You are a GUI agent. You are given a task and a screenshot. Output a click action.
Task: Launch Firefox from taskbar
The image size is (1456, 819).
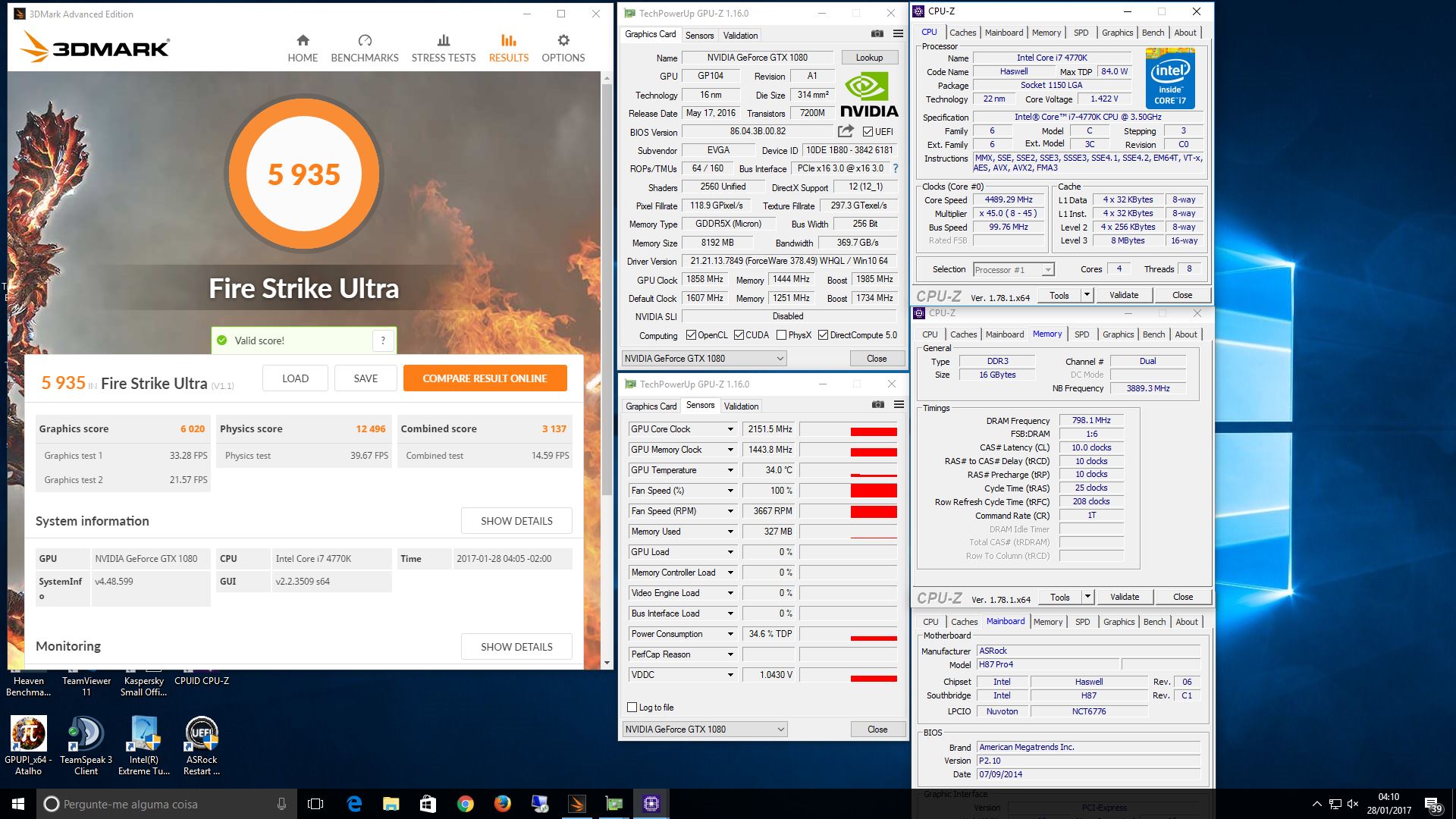502,804
